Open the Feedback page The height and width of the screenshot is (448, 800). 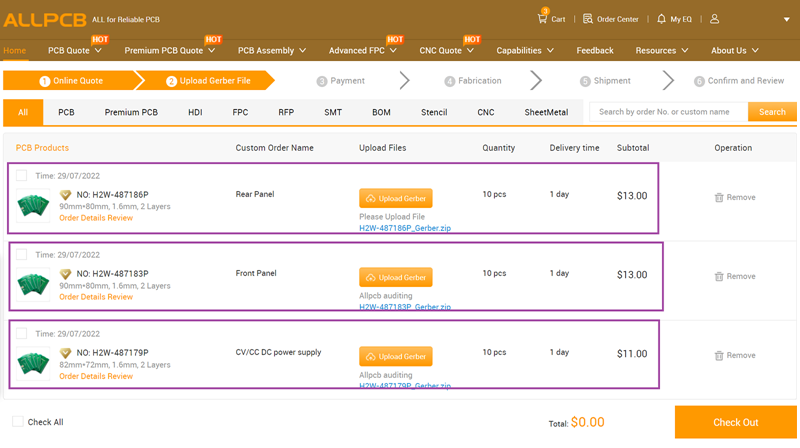click(595, 51)
